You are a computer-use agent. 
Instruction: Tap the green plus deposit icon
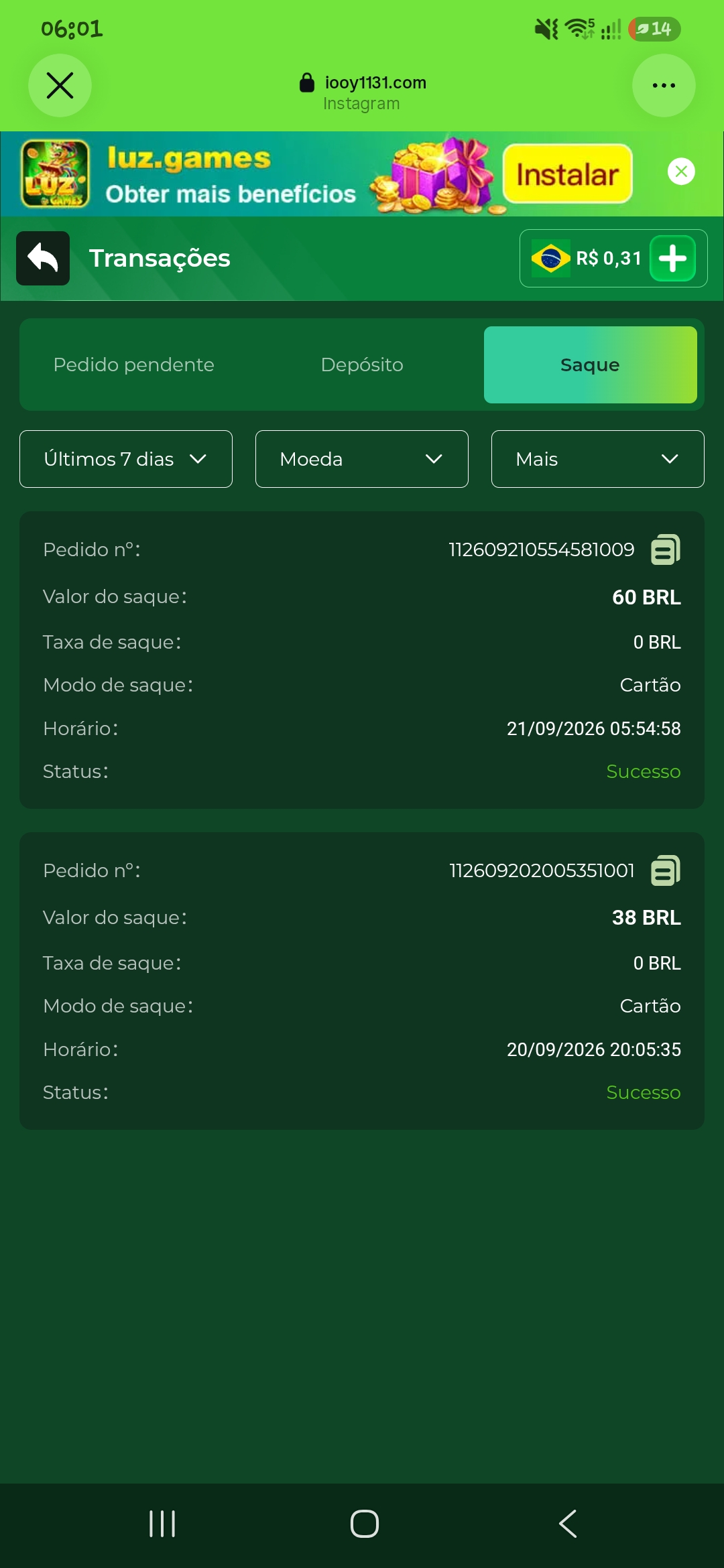tap(672, 258)
